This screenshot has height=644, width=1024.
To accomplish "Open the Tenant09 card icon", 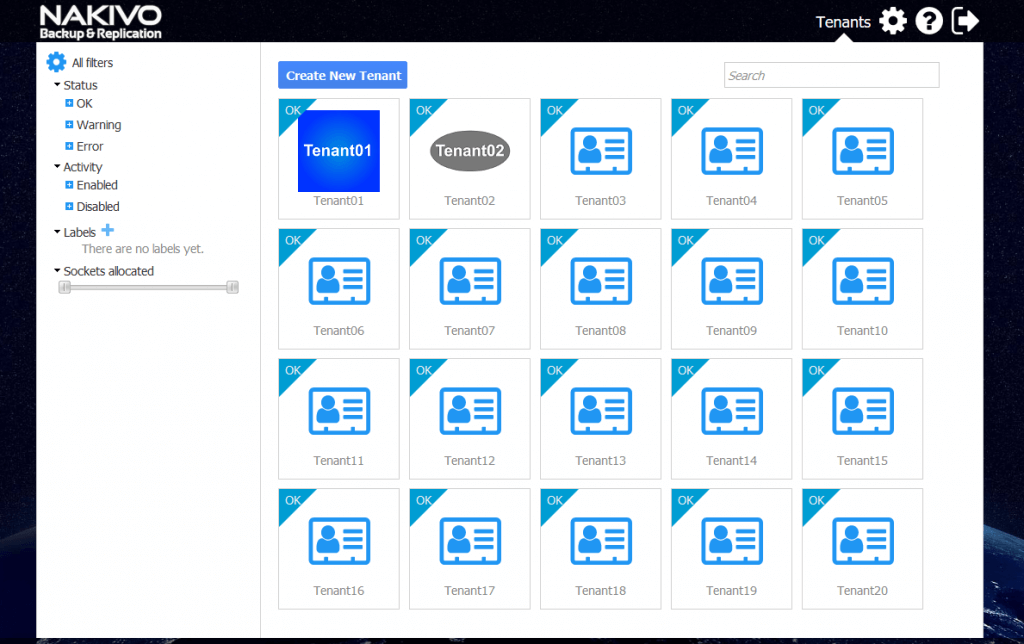I will [x=731, y=281].
